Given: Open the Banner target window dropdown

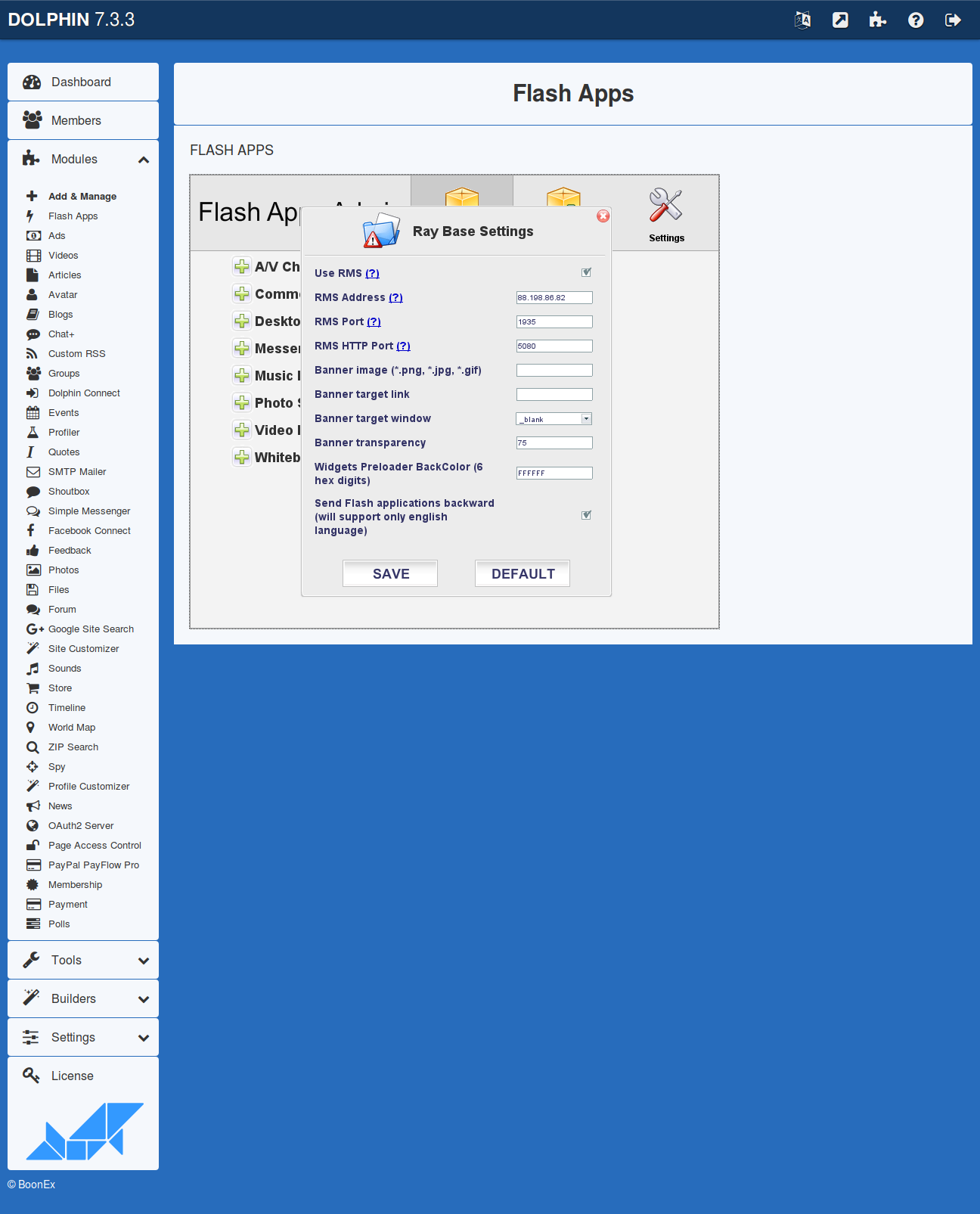Looking at the screenshot, I should [x=554, y=419].
